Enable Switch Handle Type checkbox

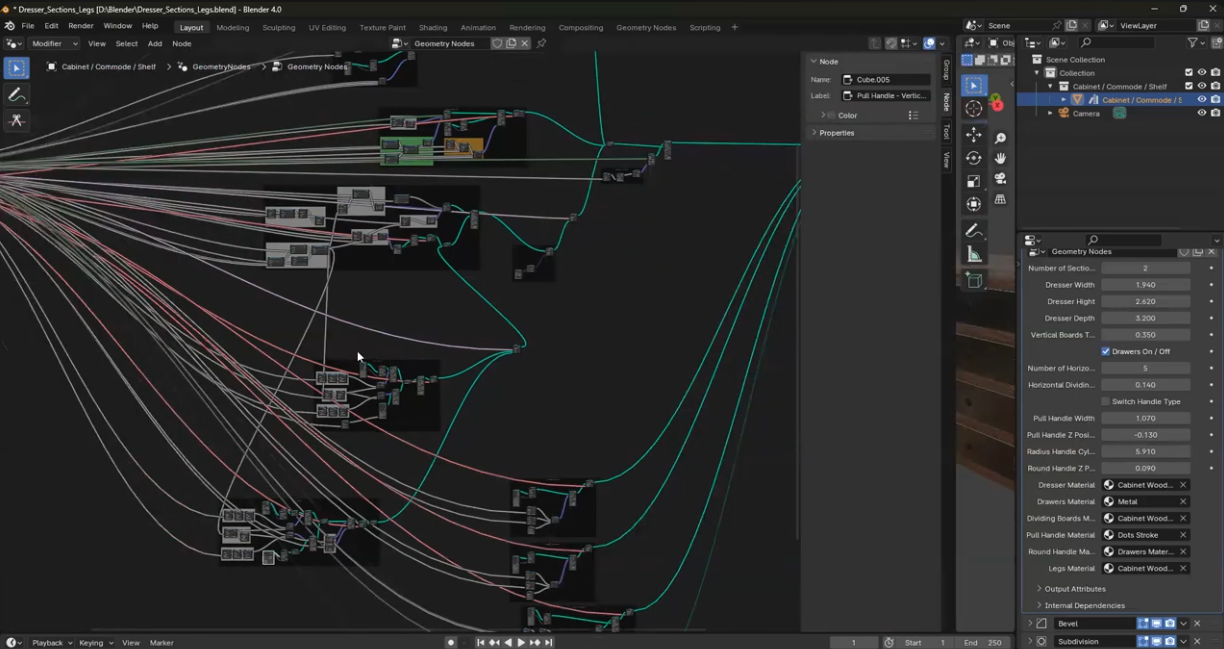[x=1106, y=401]
